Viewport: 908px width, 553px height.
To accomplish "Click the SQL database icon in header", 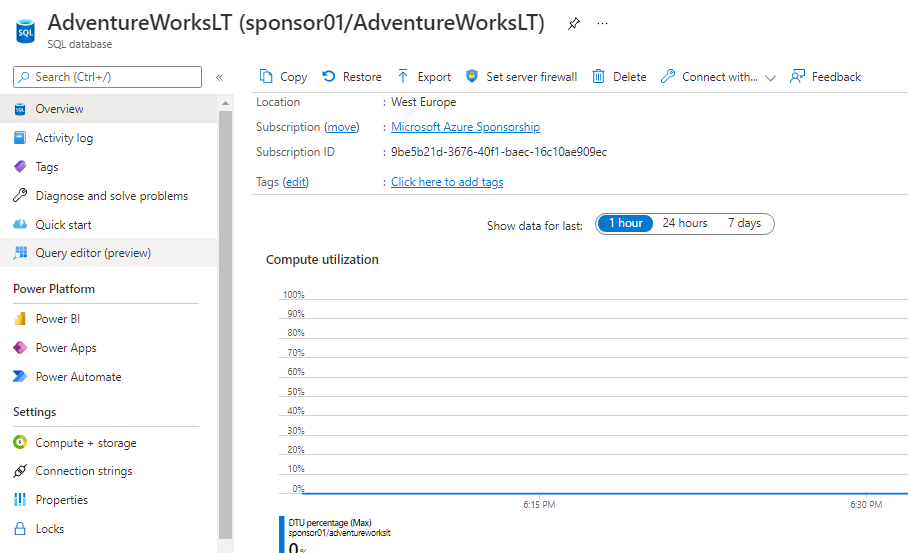I will (x=25, y=31).
